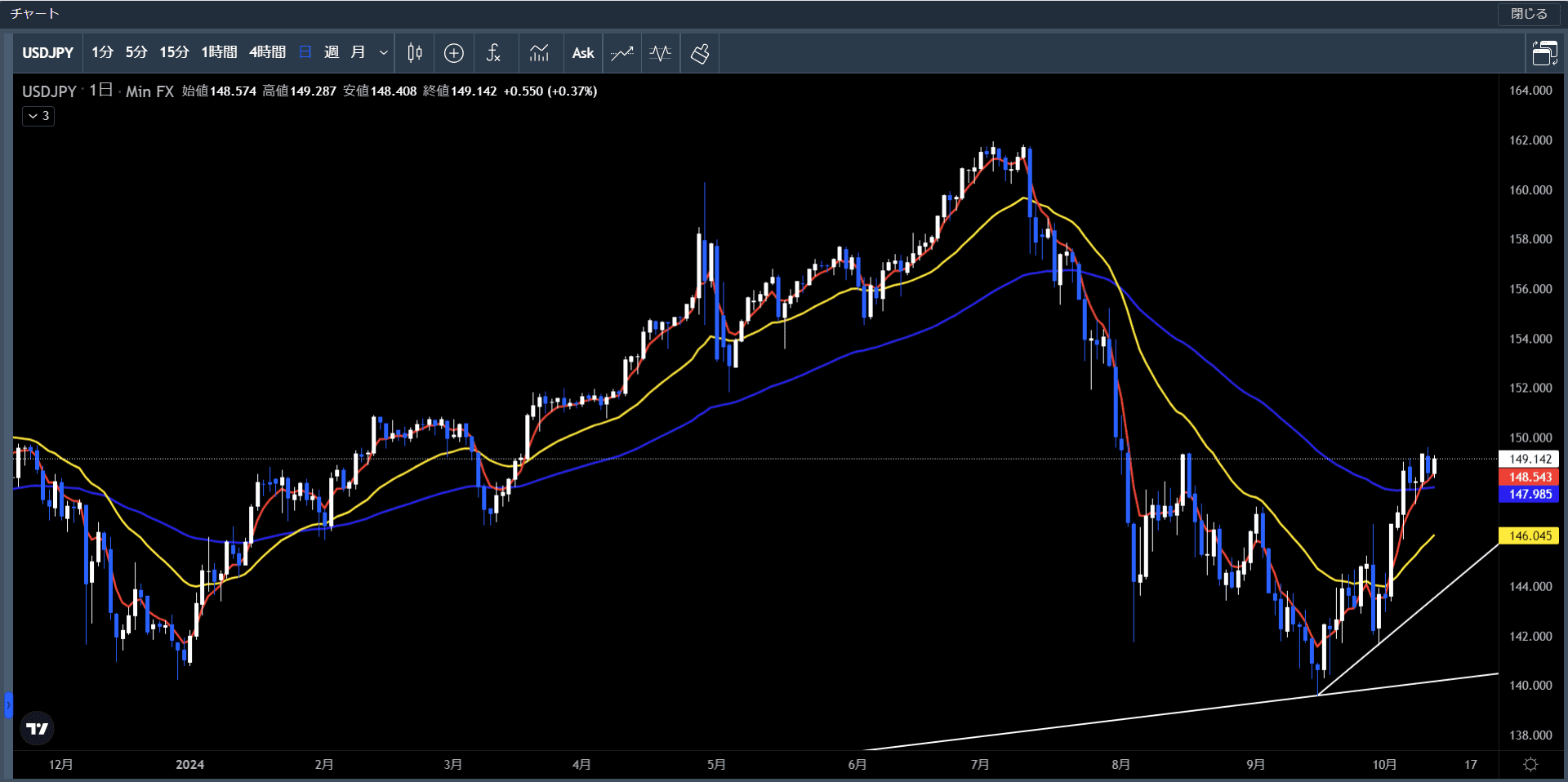This screenshot has width=1568, height=782.
Task: Click the 12月 label on time axis
Action: [61, 764]
